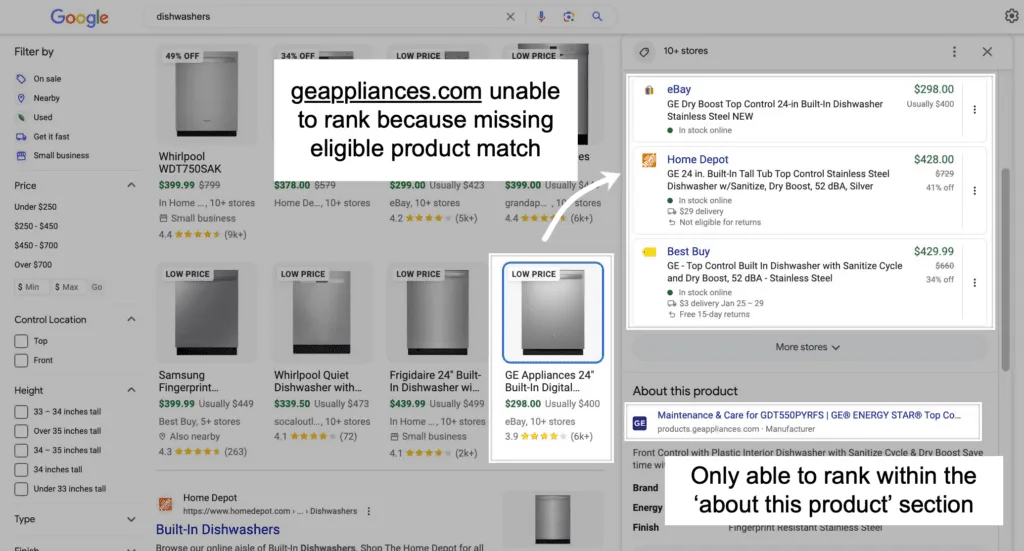Expand the More stores list
Image resolution: width=1024 pixels, height=551 pixels.
(x=808, y=347)
